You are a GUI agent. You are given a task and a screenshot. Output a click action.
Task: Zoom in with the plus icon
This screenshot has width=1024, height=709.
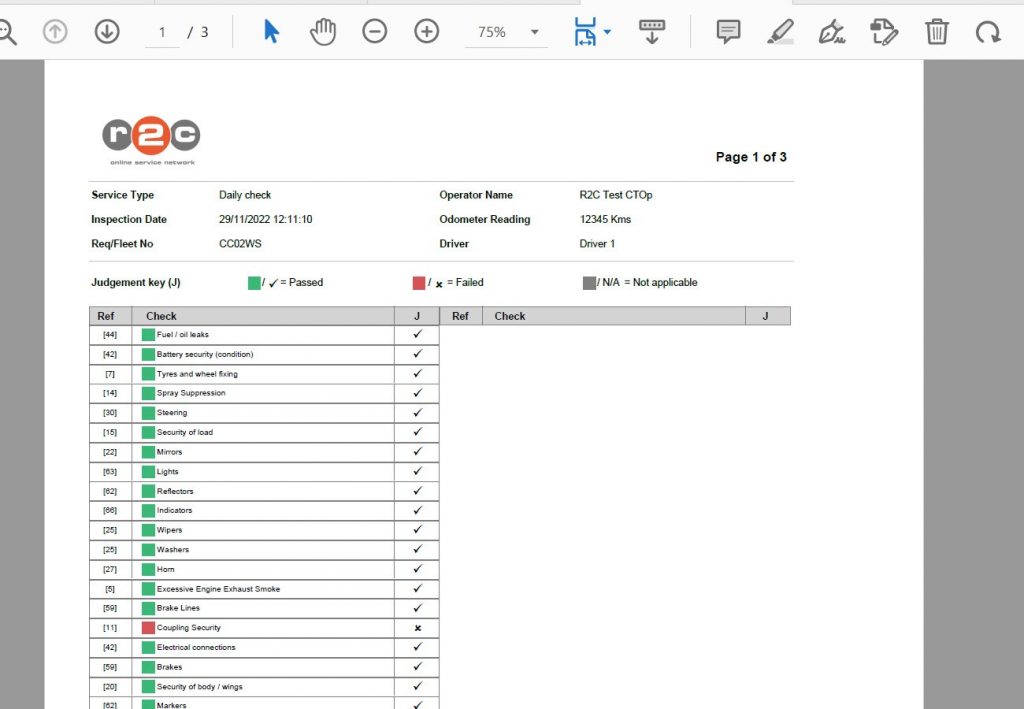(426, 31)
